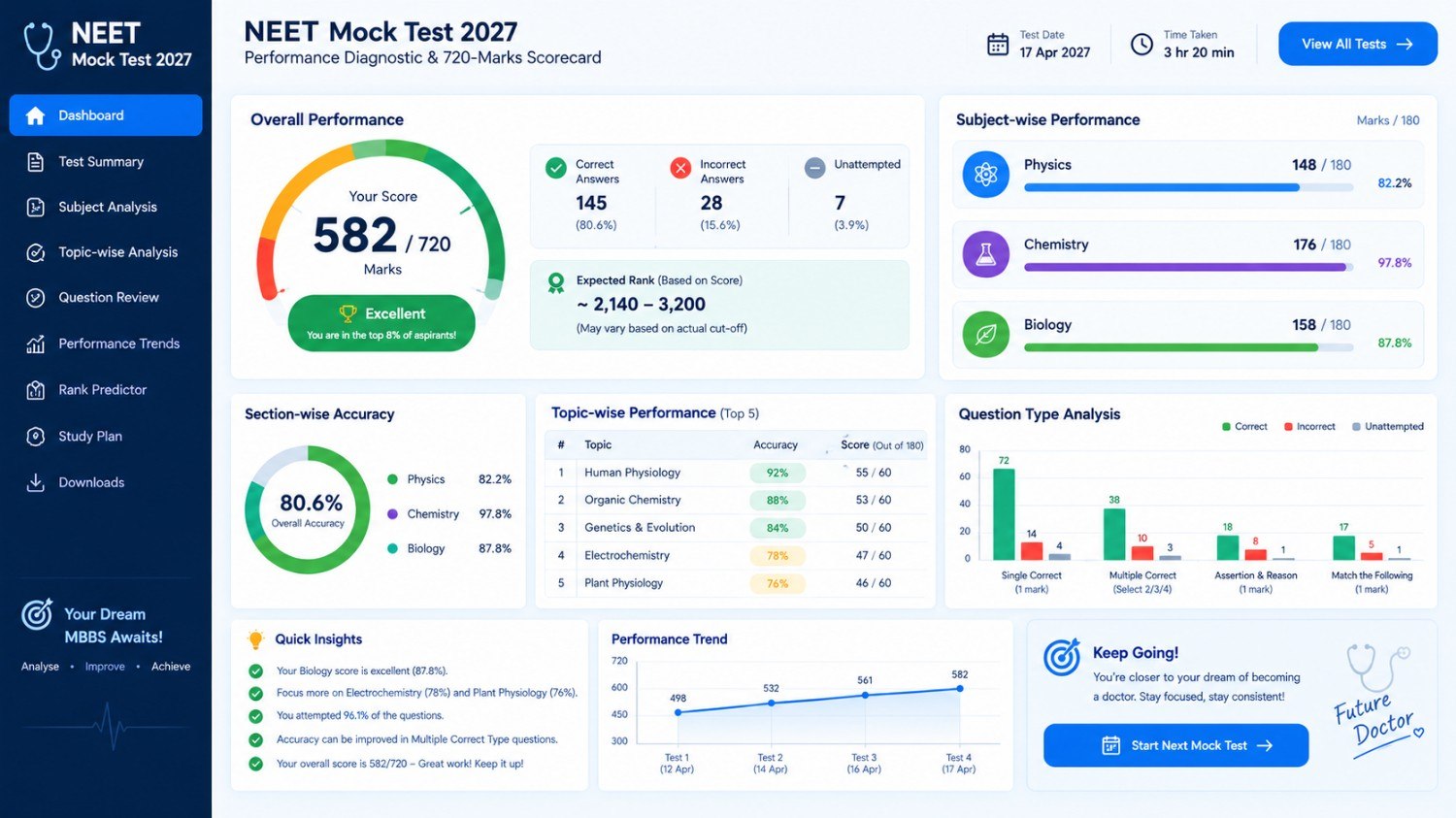Click the target icon beside Your Dream MBBS
The image size is (1456, 818).
(37, 614)
